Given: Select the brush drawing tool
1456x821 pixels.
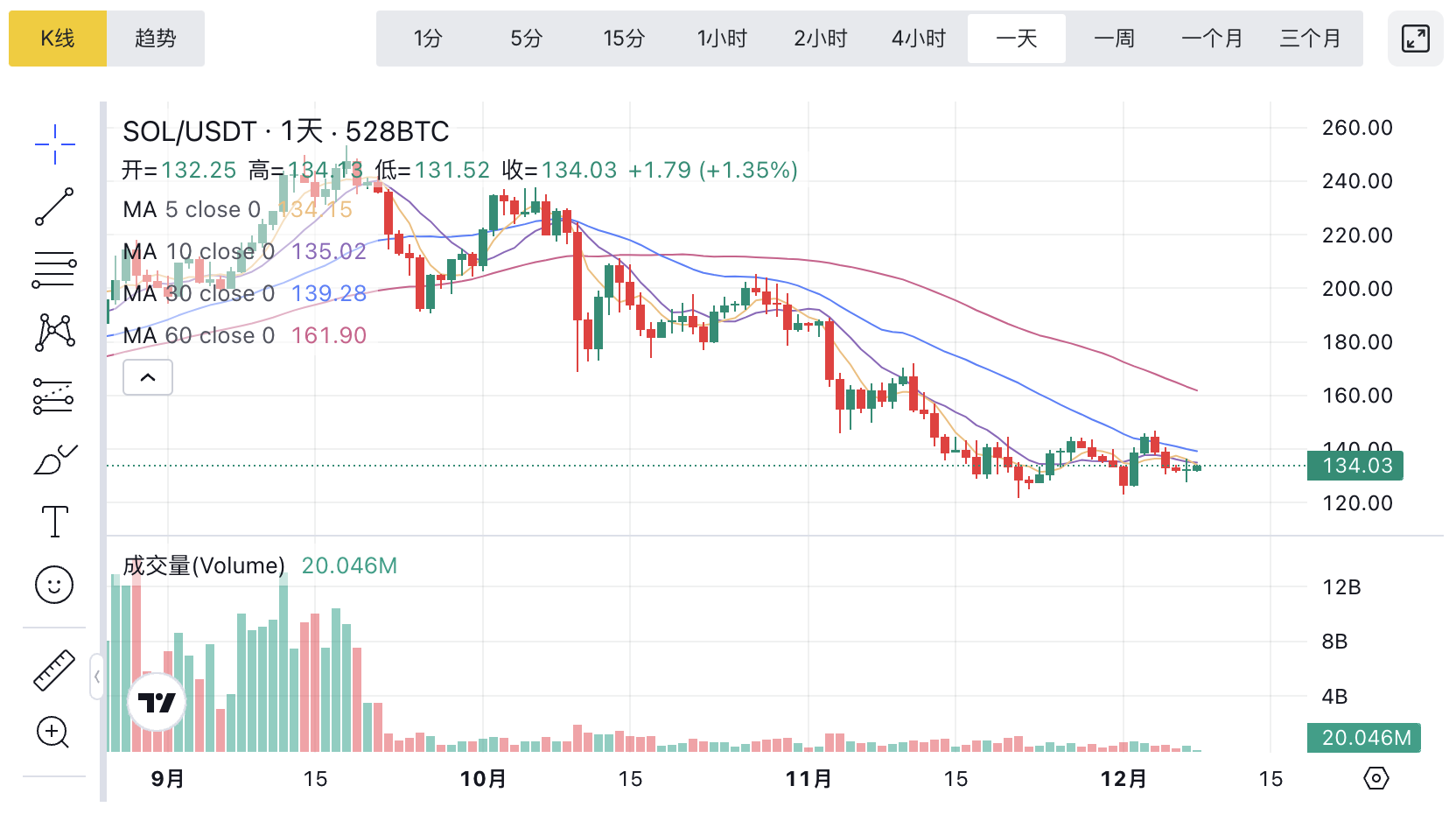Looking at the screenshot, I should click(x=54, y=460).
